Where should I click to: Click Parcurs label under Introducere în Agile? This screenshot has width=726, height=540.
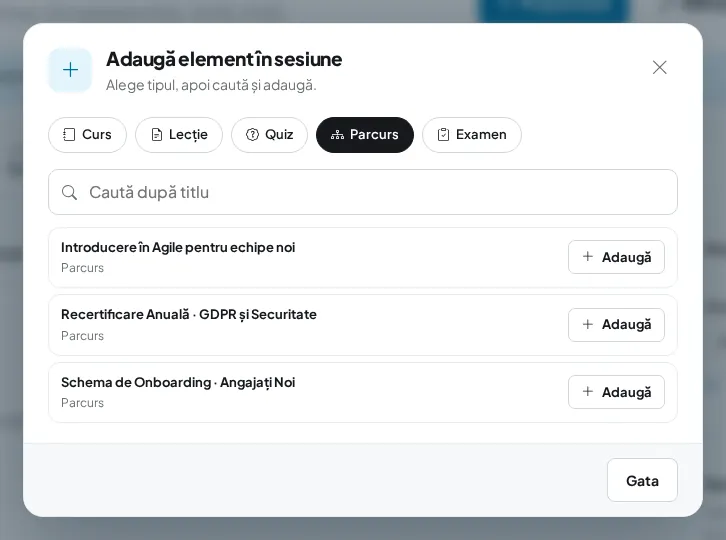(82, 268)
